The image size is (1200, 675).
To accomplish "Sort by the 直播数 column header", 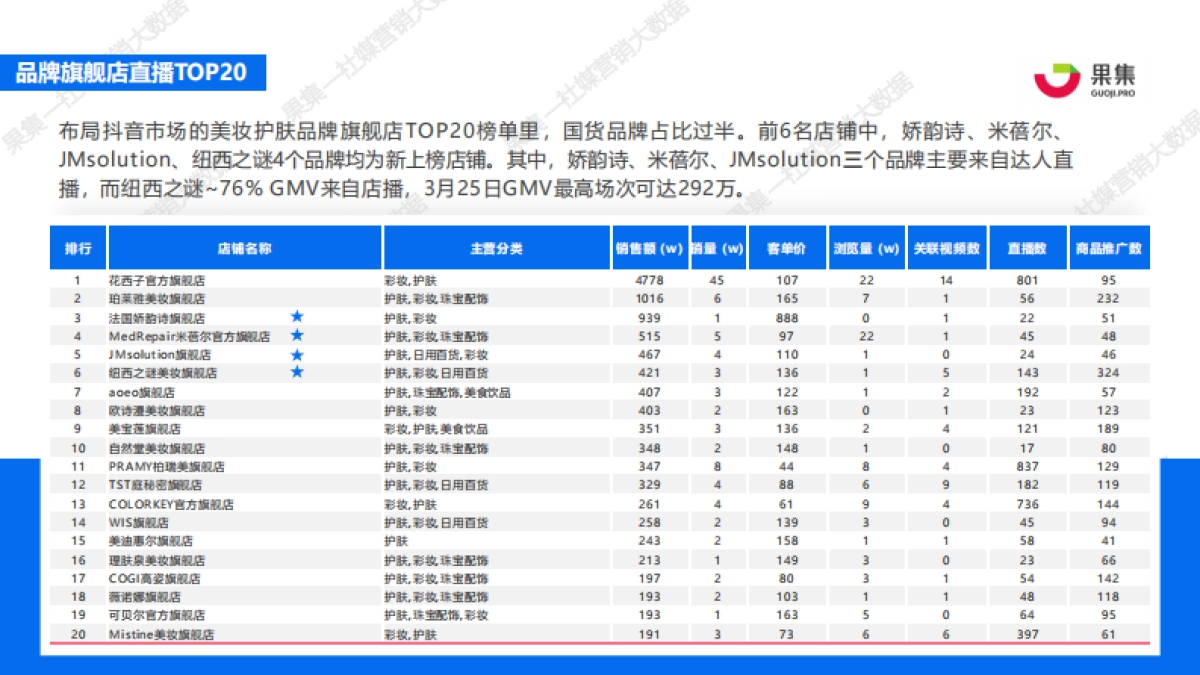I will tap(1028, 246).
